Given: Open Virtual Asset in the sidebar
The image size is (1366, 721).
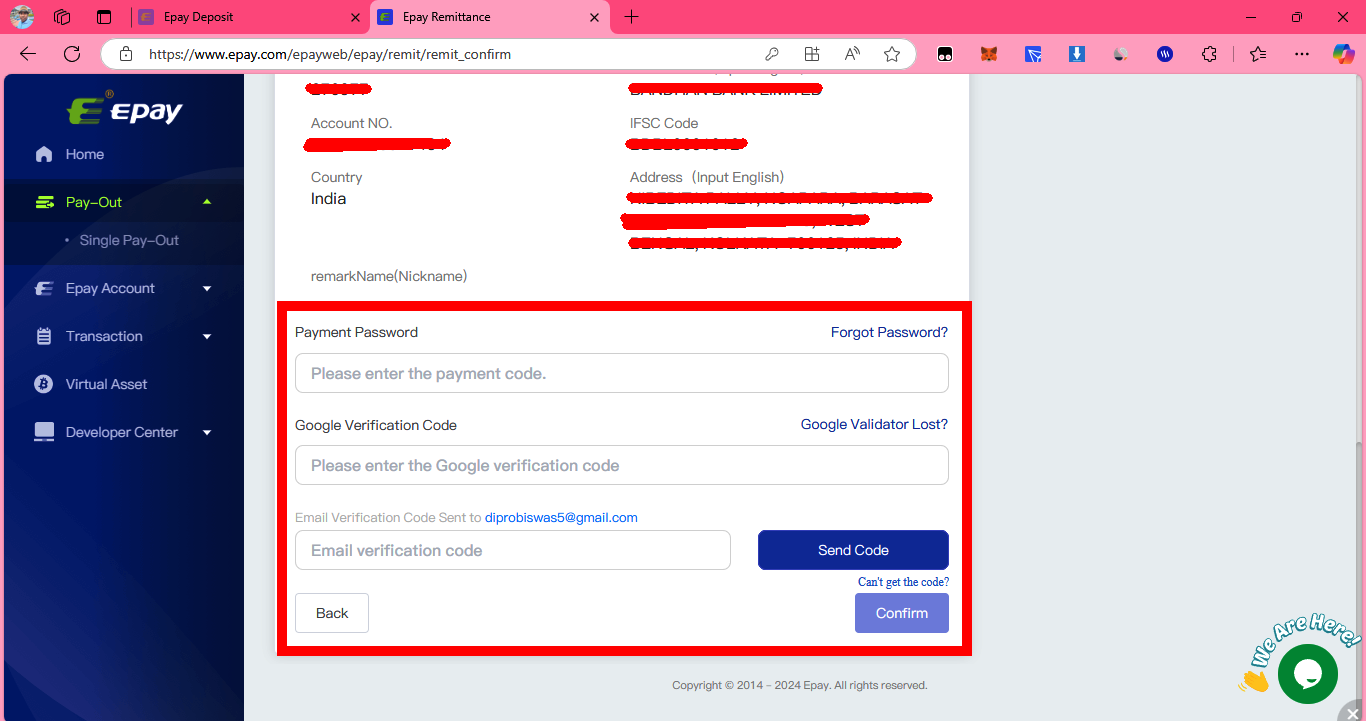Looking at the screenshot, I should (106, 384).
